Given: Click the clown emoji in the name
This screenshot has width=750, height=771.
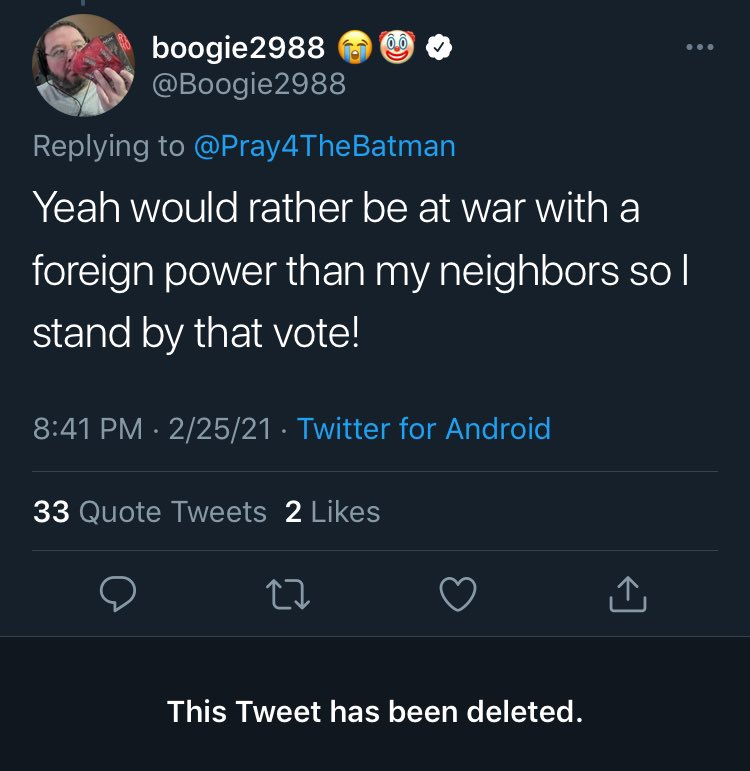Looking at the screenshot, I should (397, 47).
